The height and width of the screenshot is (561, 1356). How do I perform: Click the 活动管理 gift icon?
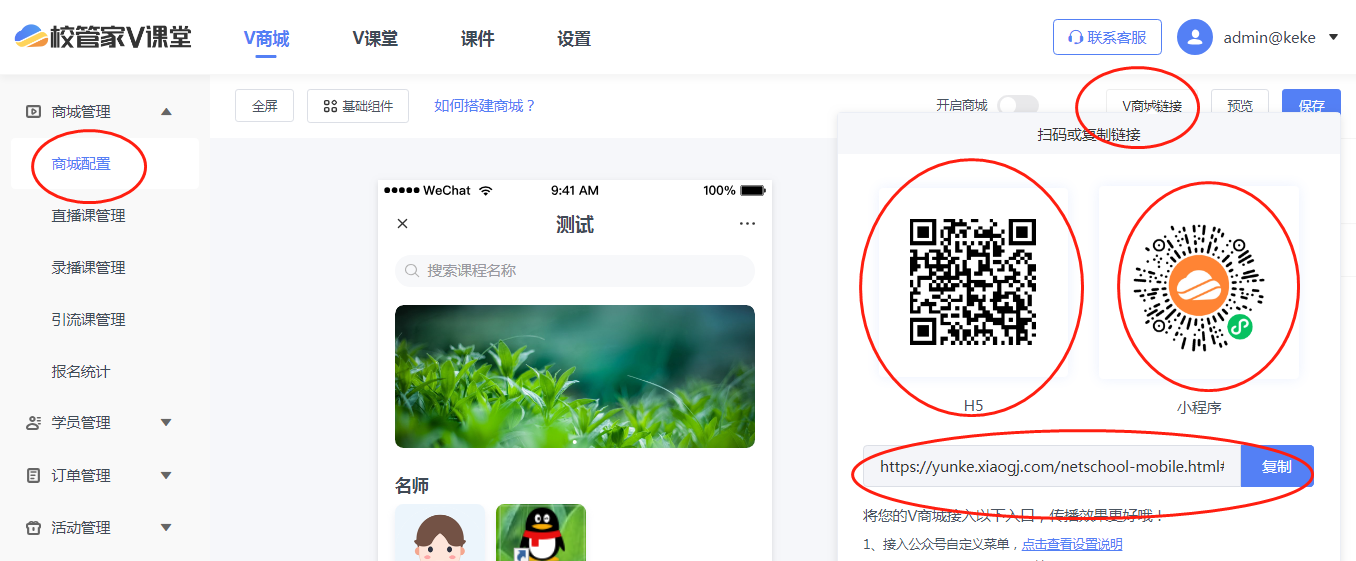click(x=33, y=528)
